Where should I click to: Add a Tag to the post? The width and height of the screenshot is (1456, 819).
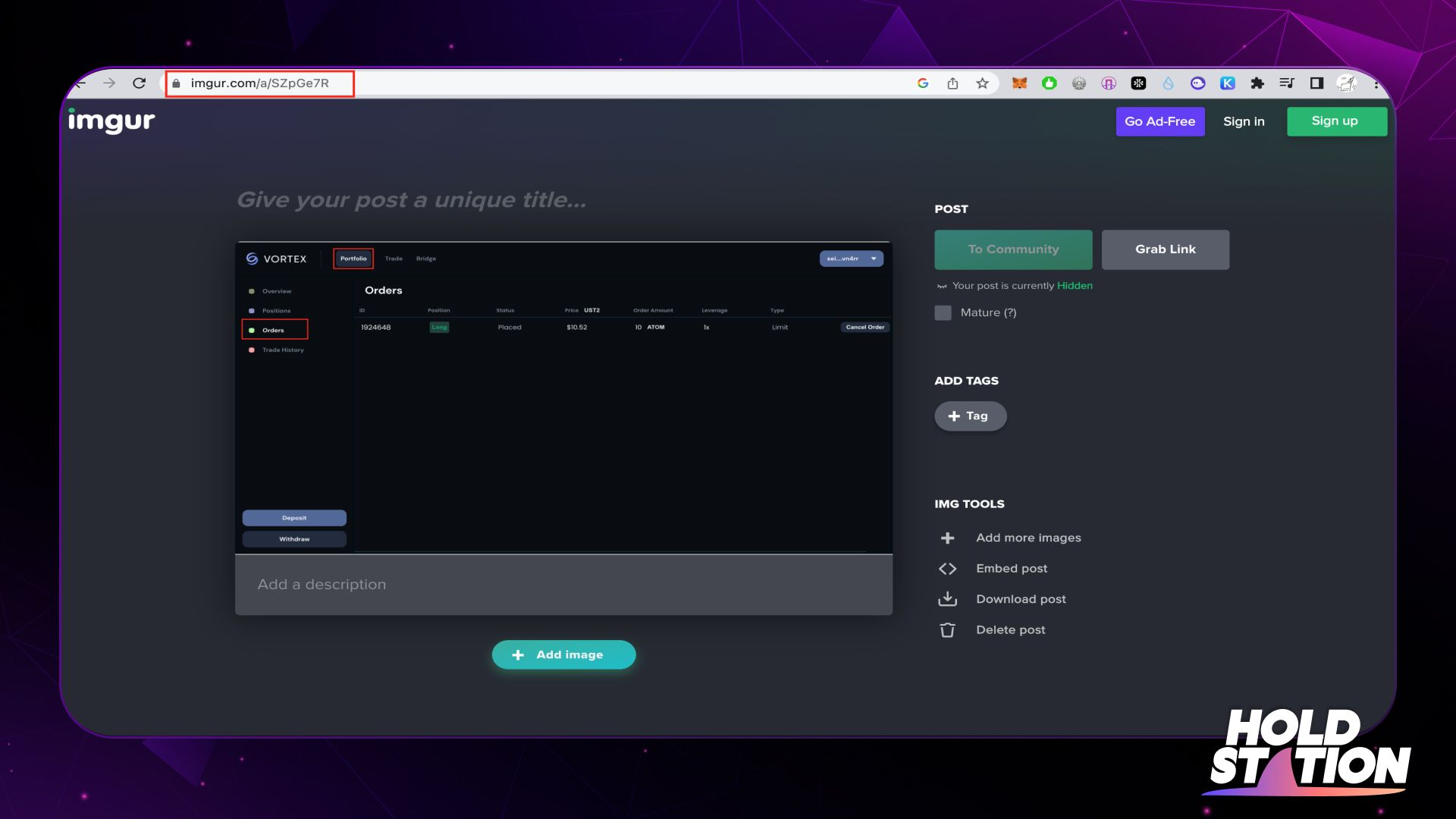point(971,416)
